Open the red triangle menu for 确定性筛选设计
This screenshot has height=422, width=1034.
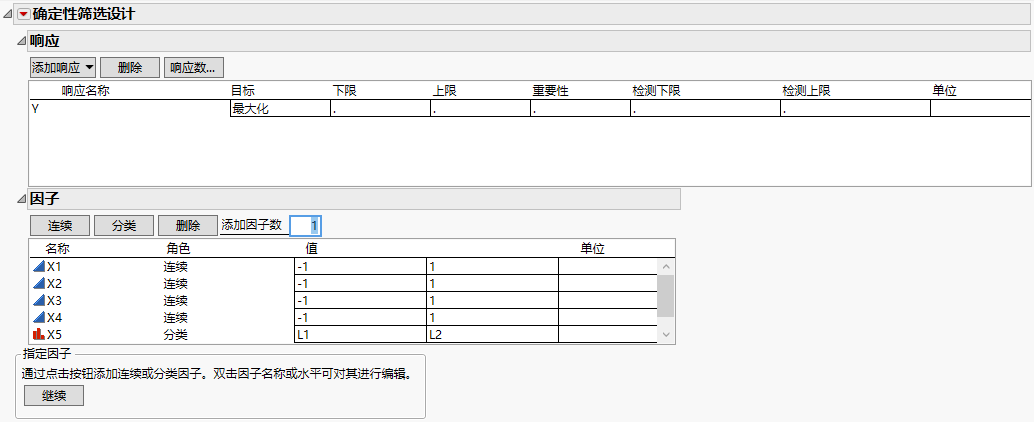click(24, 14)
